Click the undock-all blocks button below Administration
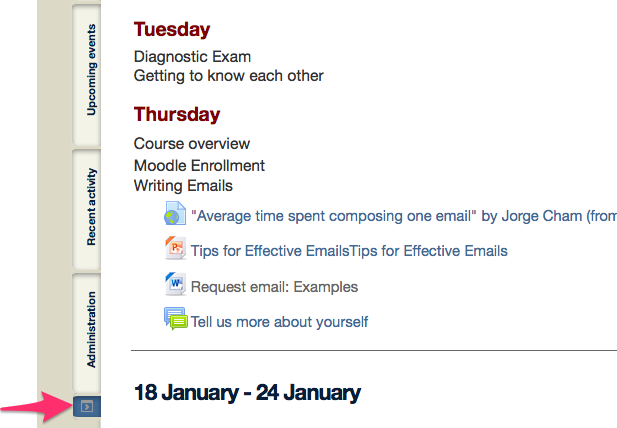This screenshot has width=617, height=428. point(87,406)
